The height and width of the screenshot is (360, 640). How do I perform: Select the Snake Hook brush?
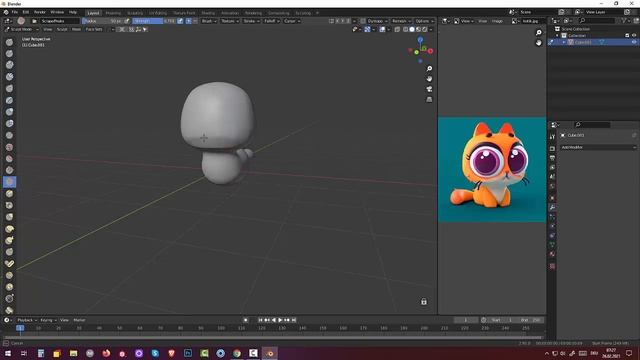point(9,240)
